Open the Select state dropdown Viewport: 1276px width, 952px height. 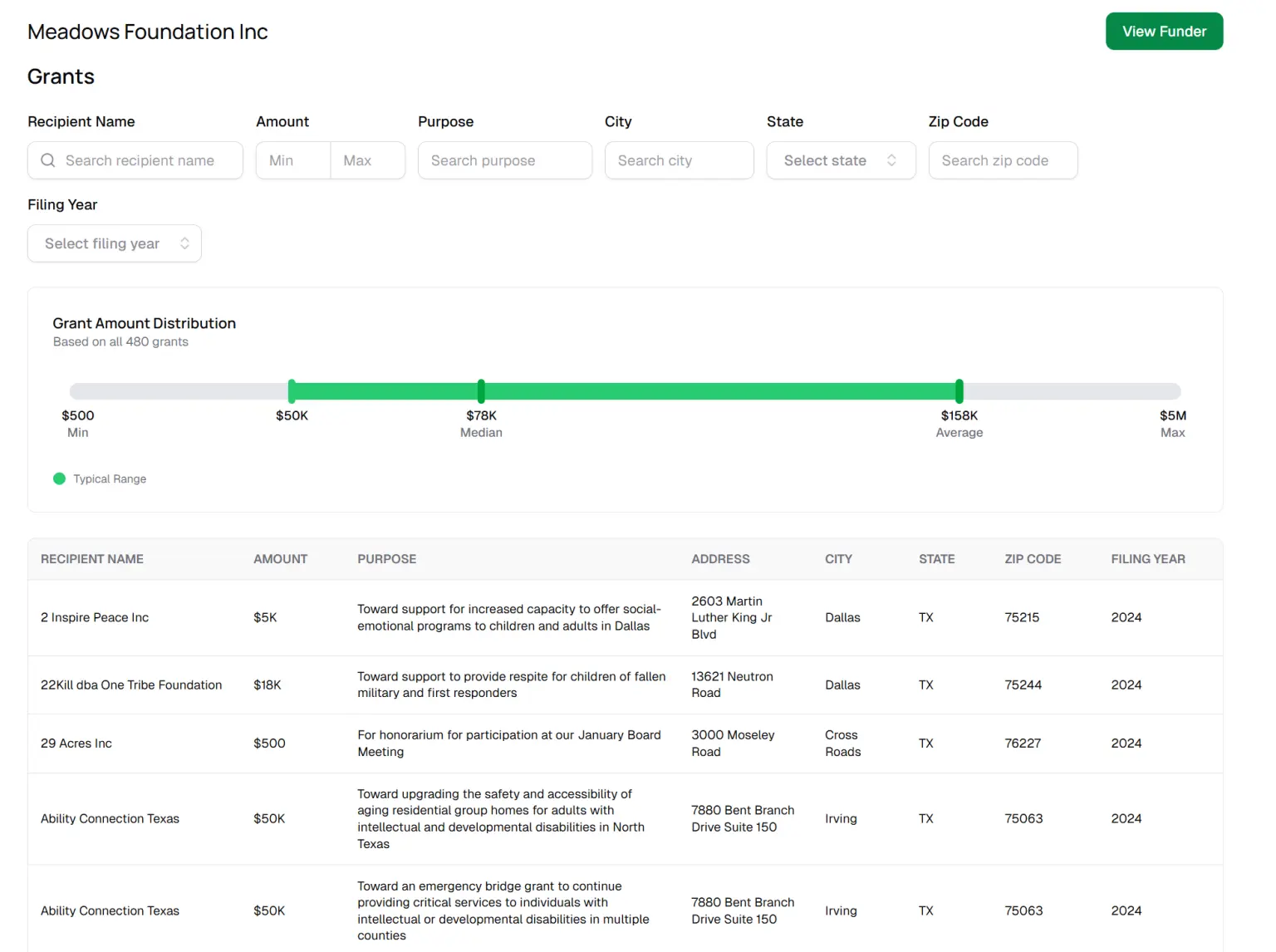tap(841, 160)
